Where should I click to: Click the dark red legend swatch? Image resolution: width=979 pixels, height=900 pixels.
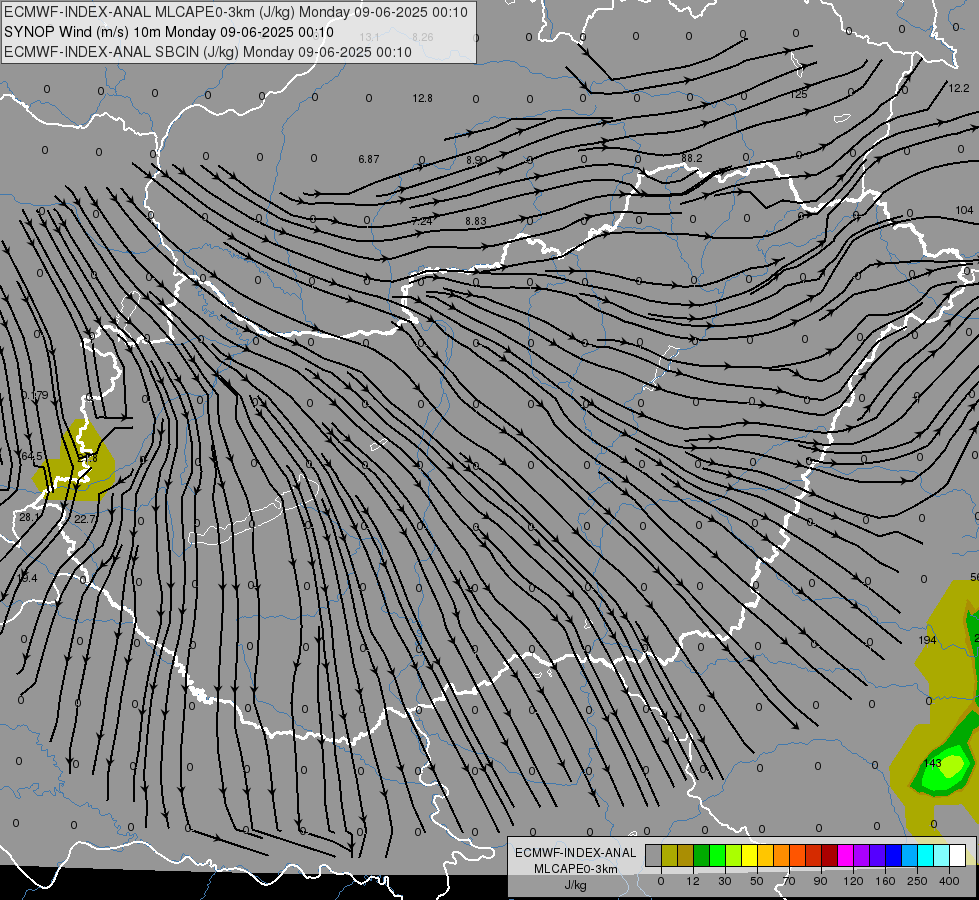pos(830,855)
